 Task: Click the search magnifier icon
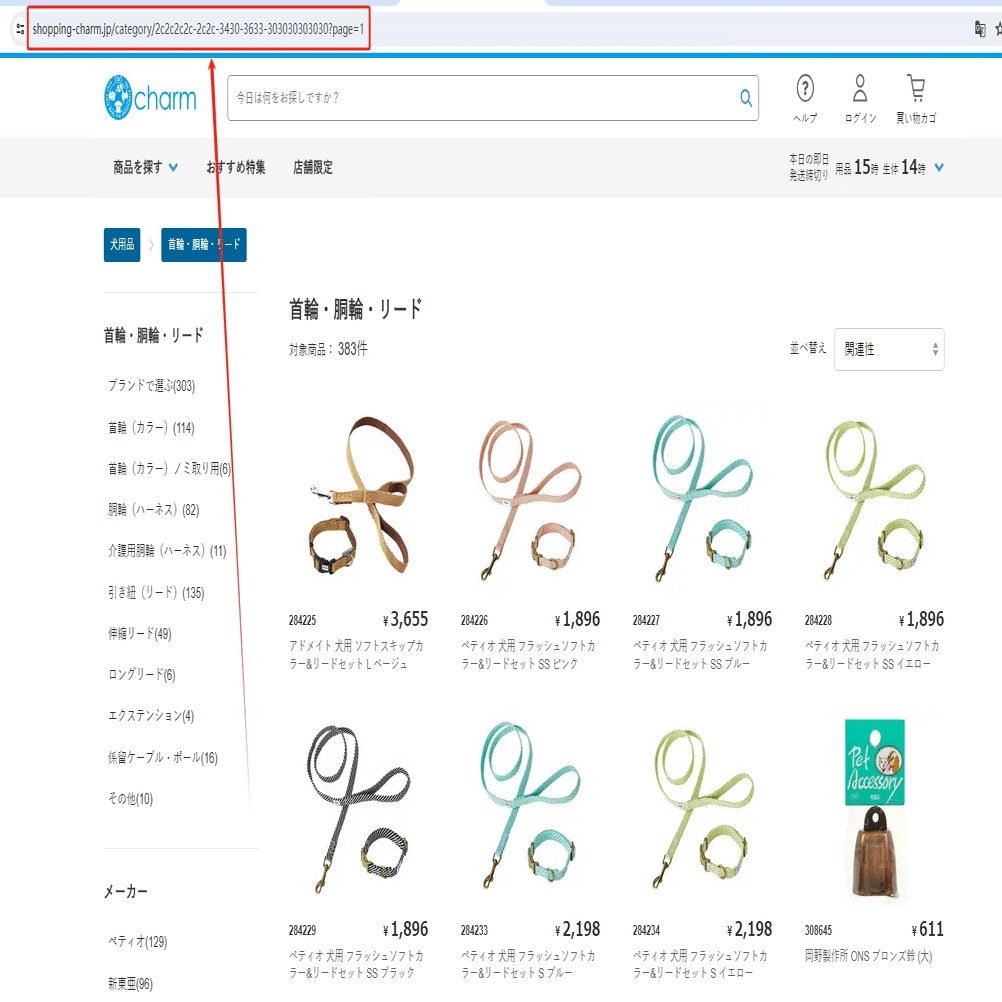pos(746,98)
